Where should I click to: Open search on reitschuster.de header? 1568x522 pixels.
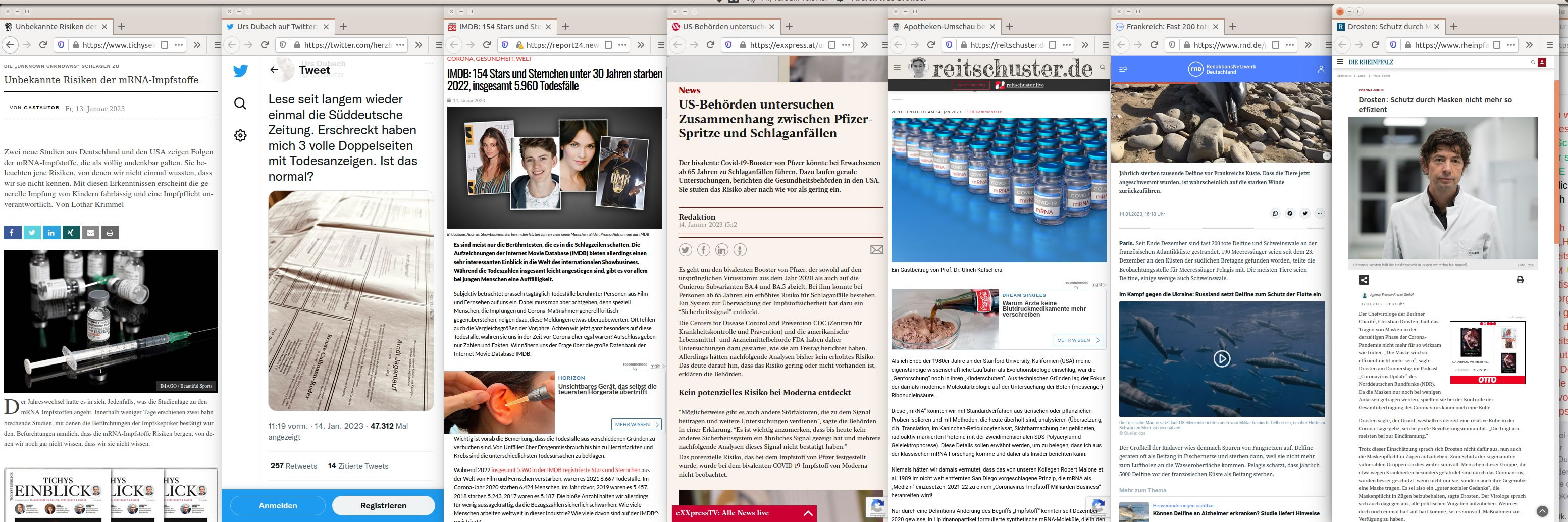pos(1103,68)
